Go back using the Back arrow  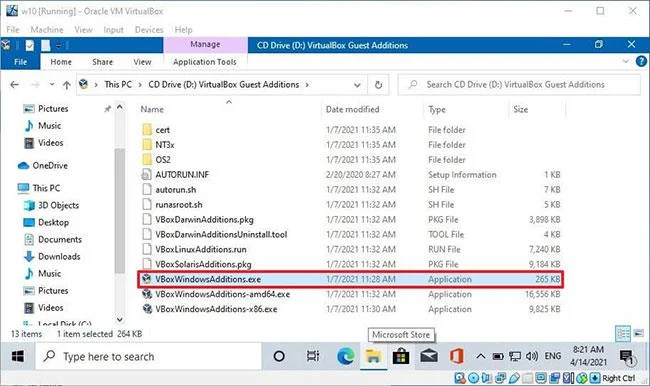coord(15,85)
